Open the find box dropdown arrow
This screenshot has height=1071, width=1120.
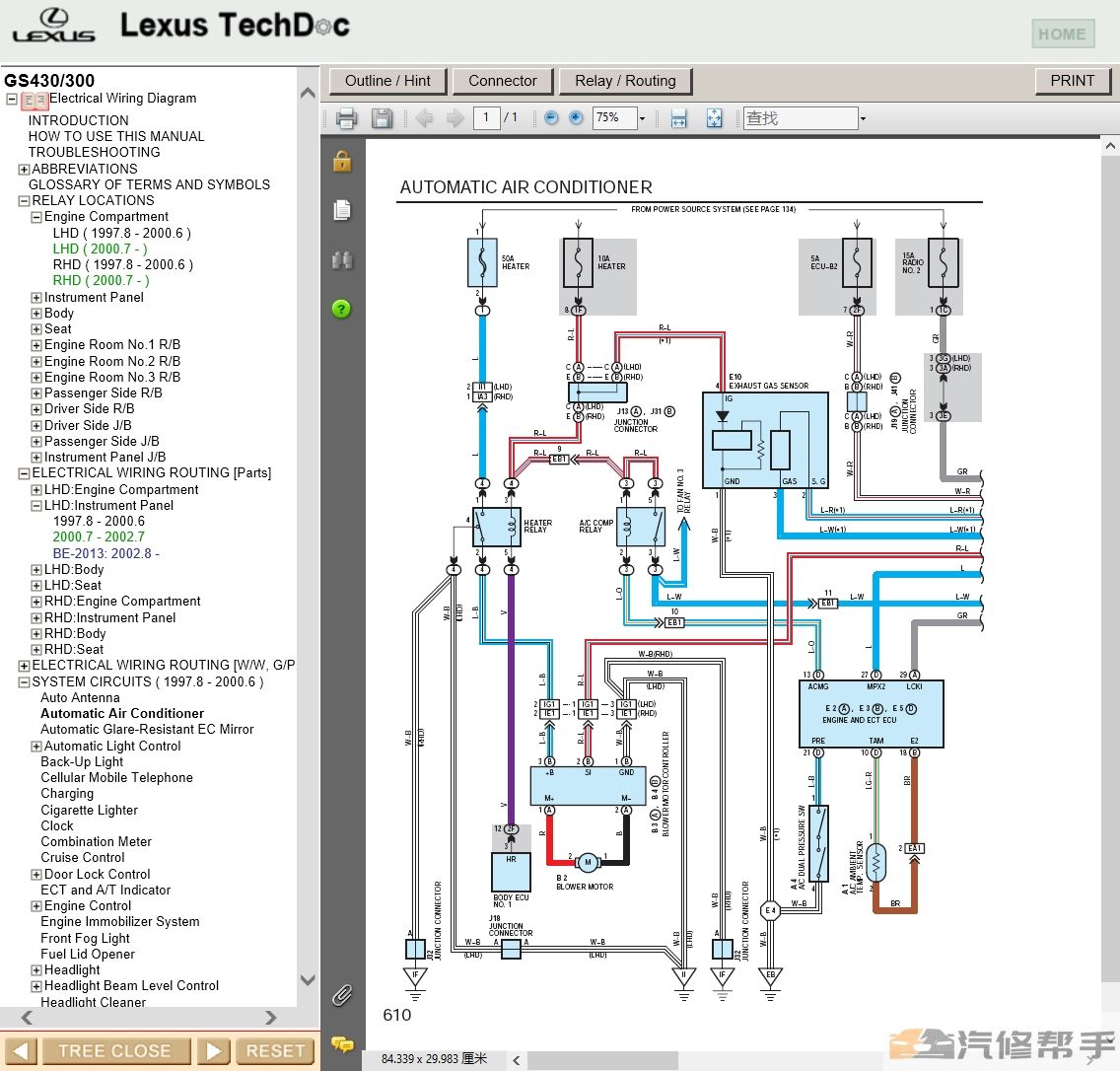pos(863,118)
